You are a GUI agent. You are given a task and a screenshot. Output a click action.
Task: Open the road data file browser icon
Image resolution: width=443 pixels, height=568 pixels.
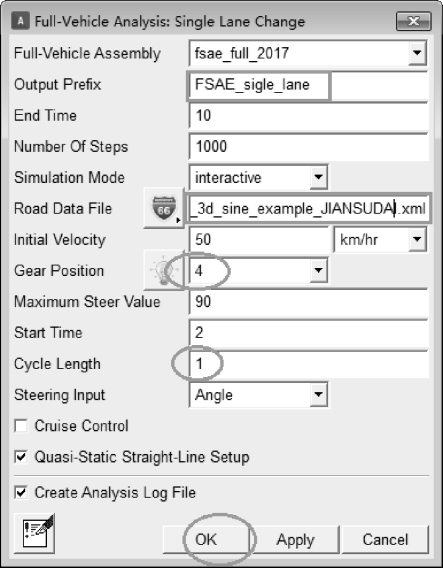click(x=164, y=208)
